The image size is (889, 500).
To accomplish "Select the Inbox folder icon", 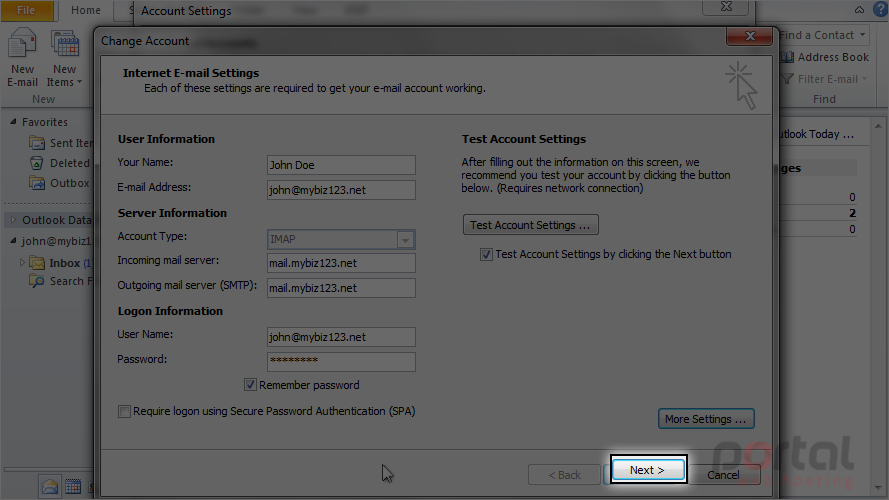I will [37, 263].
